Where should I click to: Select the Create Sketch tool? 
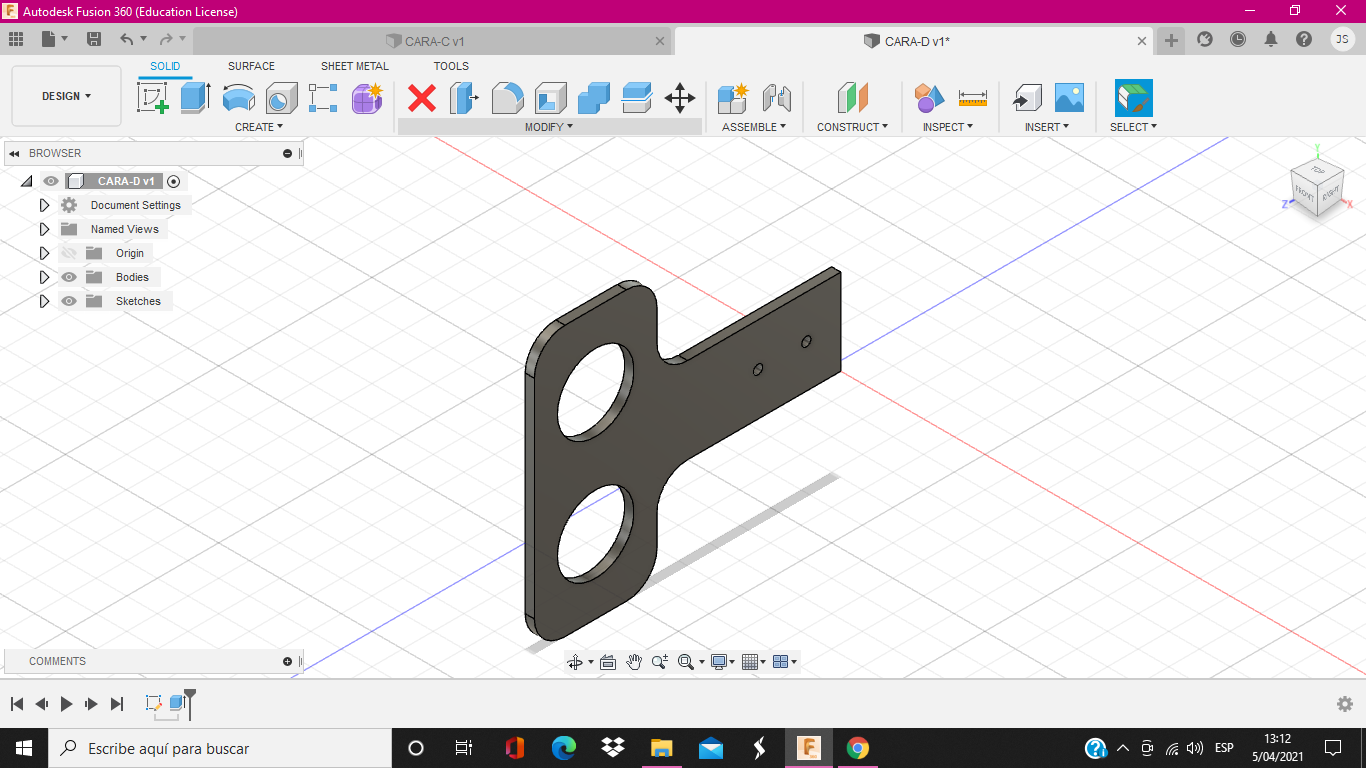click(152, 98)
